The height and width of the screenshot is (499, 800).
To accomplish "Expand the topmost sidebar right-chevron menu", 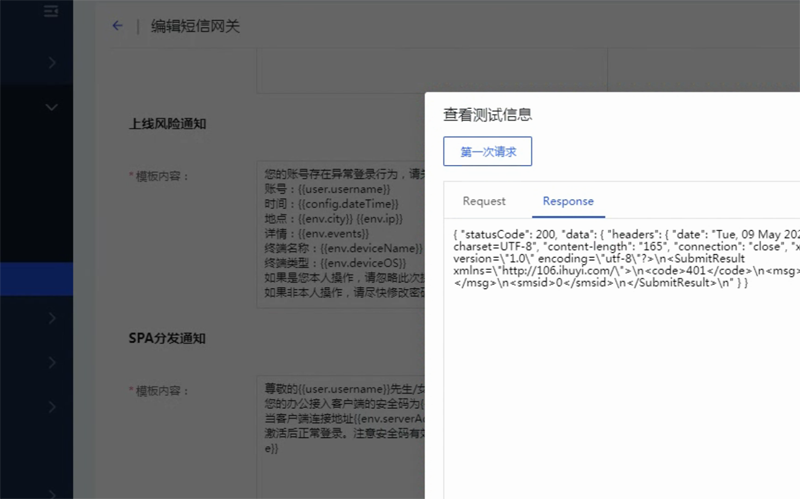I will [x=51, y=63].
